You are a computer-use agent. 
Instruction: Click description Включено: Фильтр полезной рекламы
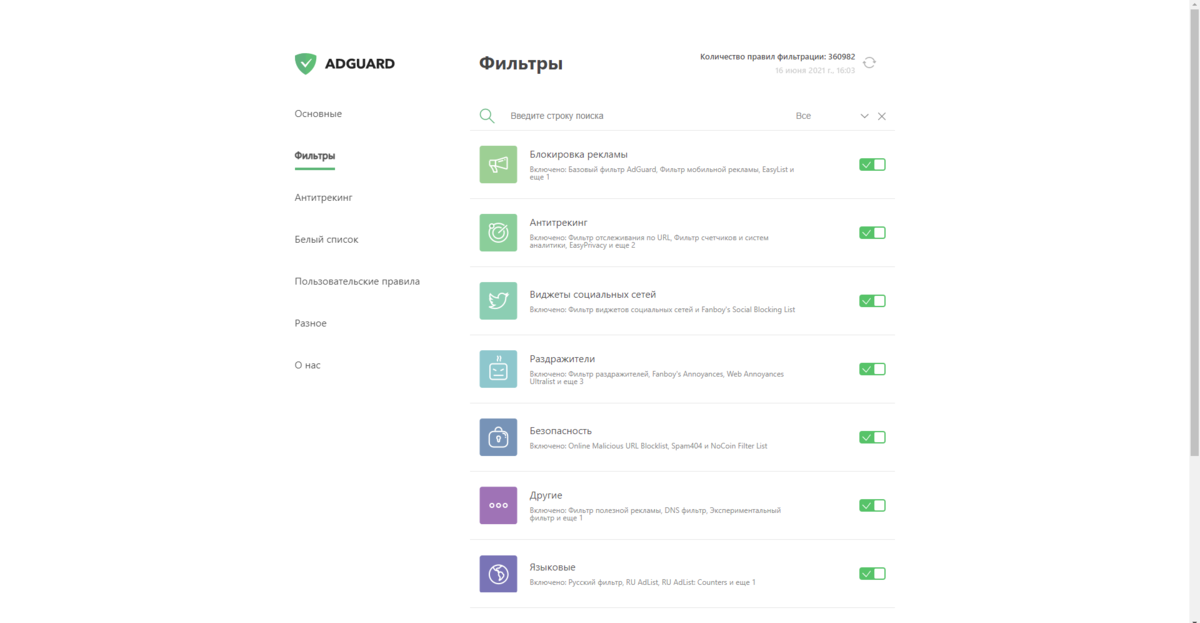(x=655, y=514)
